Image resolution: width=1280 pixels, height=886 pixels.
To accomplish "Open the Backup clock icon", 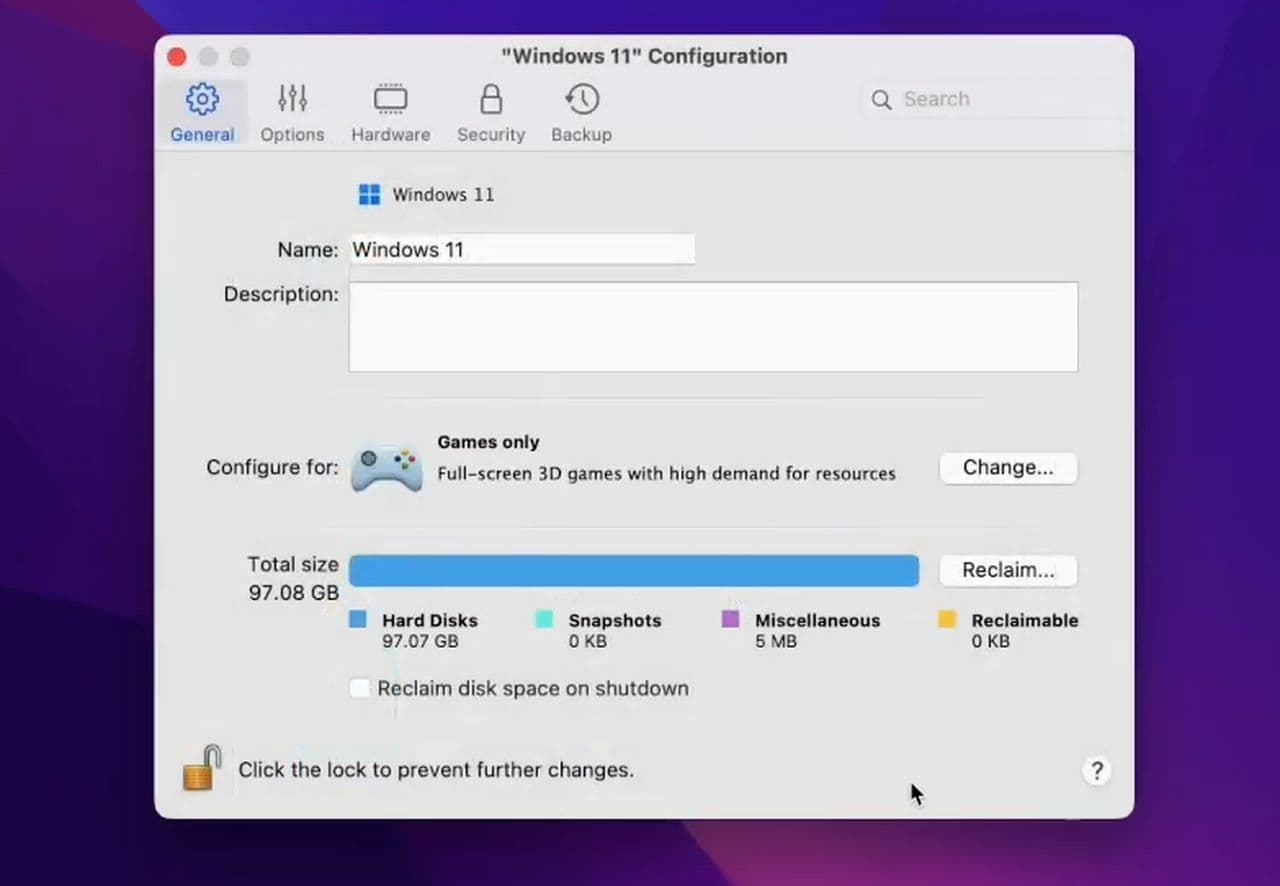I will click(x=581, y=99).
